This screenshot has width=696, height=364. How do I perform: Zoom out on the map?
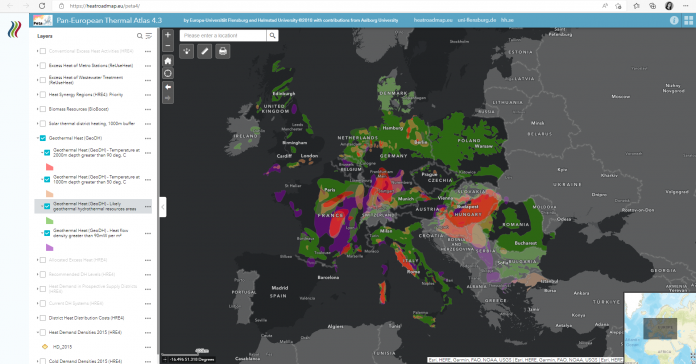[x=168, y=46]
